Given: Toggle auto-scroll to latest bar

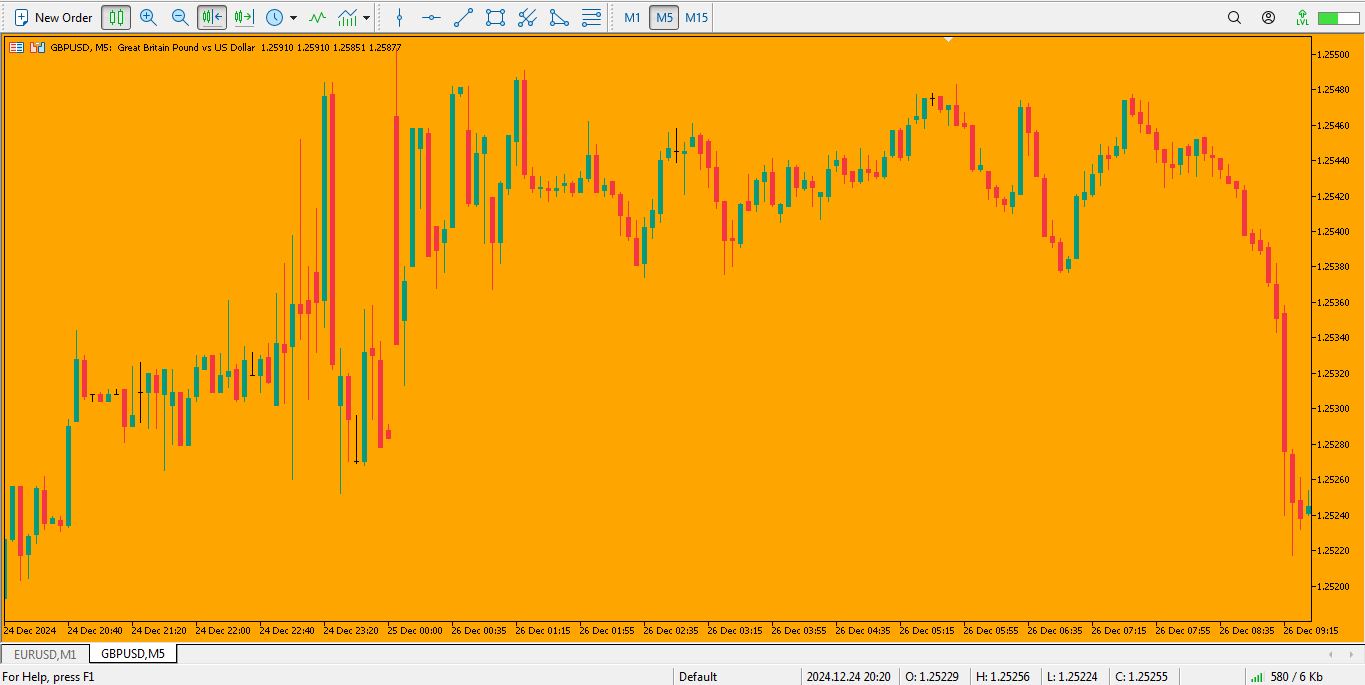Looking at the screenshot, I should pyautogui.click(x=212, y=17).
